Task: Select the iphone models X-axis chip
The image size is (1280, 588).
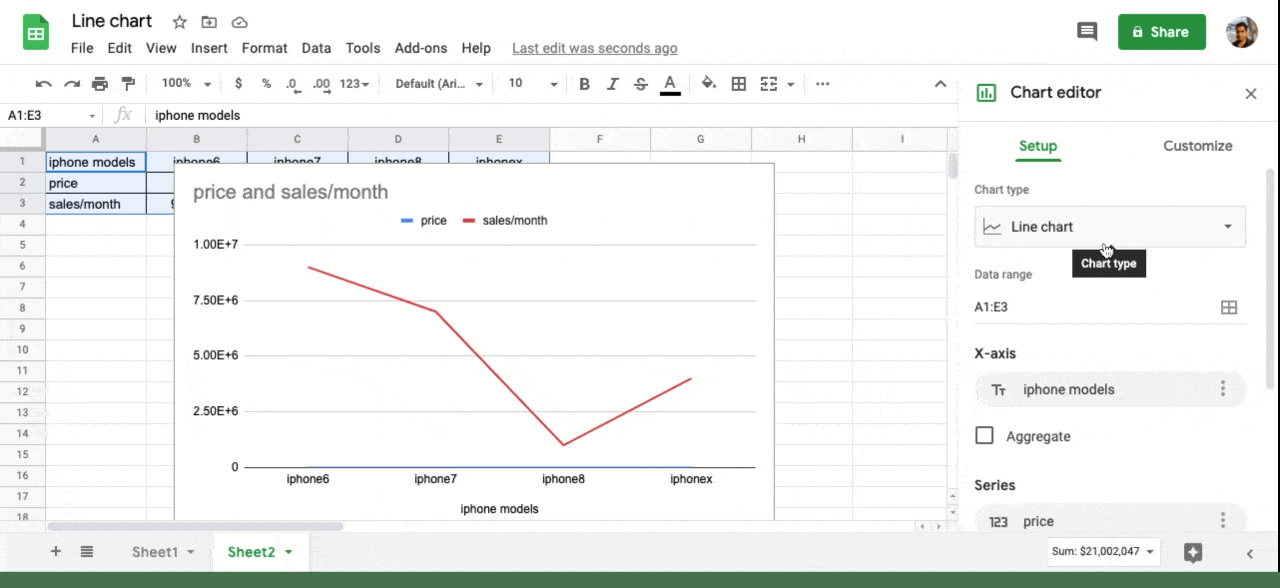Action: coord(1110,389)
